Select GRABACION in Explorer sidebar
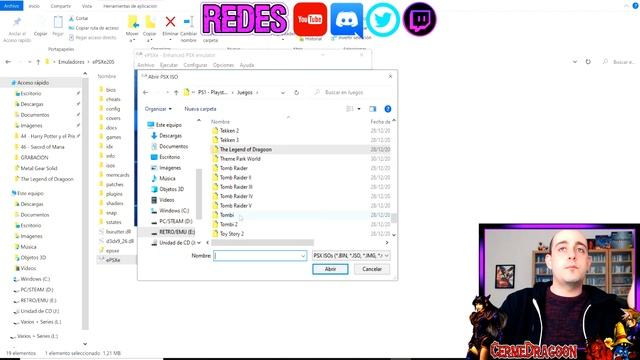The width and height of the screenshot is (640, 360). pyautogui.click(x=34, y=158)
